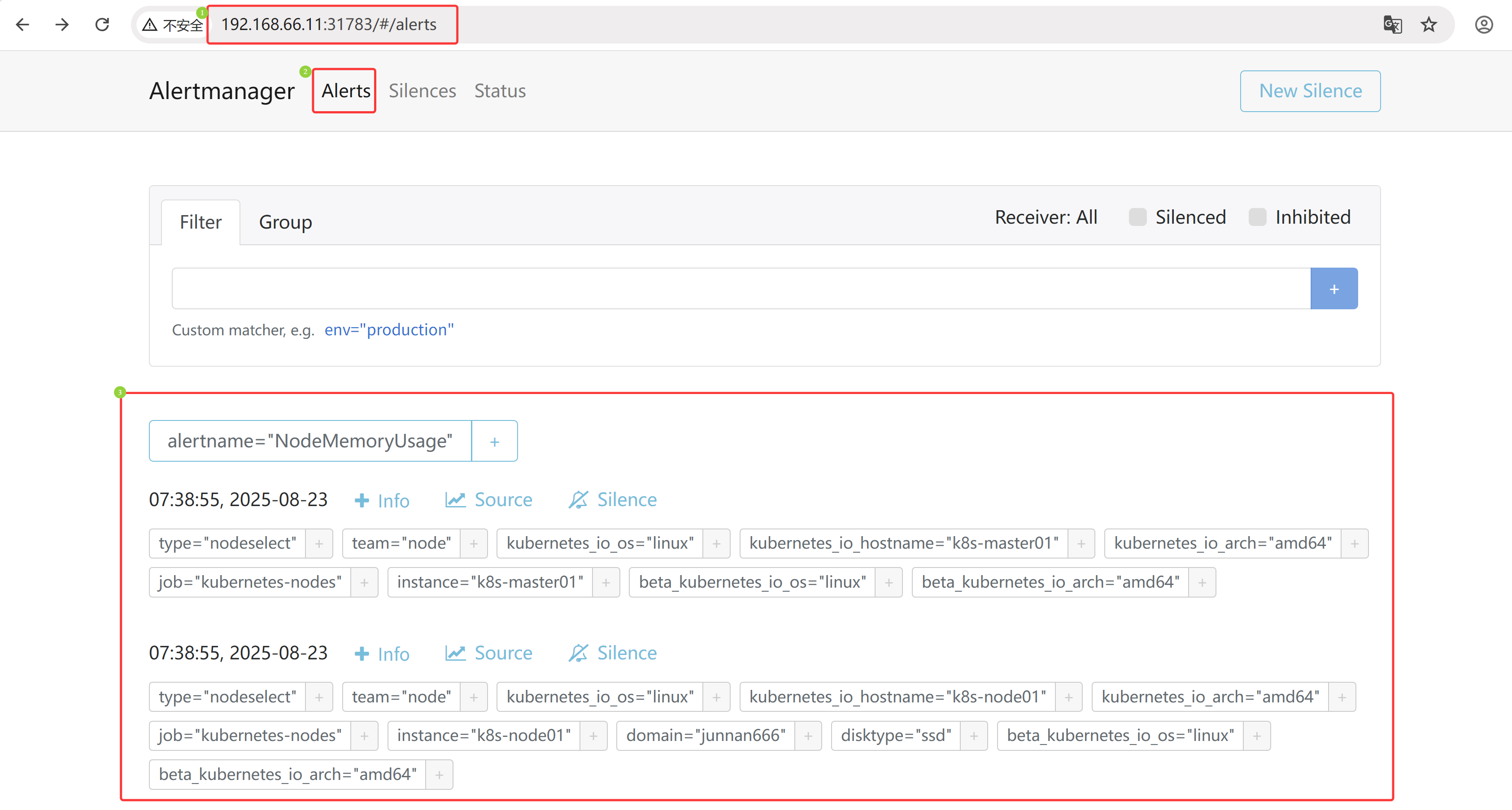Open the Silences navigation item
This screenshot has height=810, width=1512.
pos(422,91)
